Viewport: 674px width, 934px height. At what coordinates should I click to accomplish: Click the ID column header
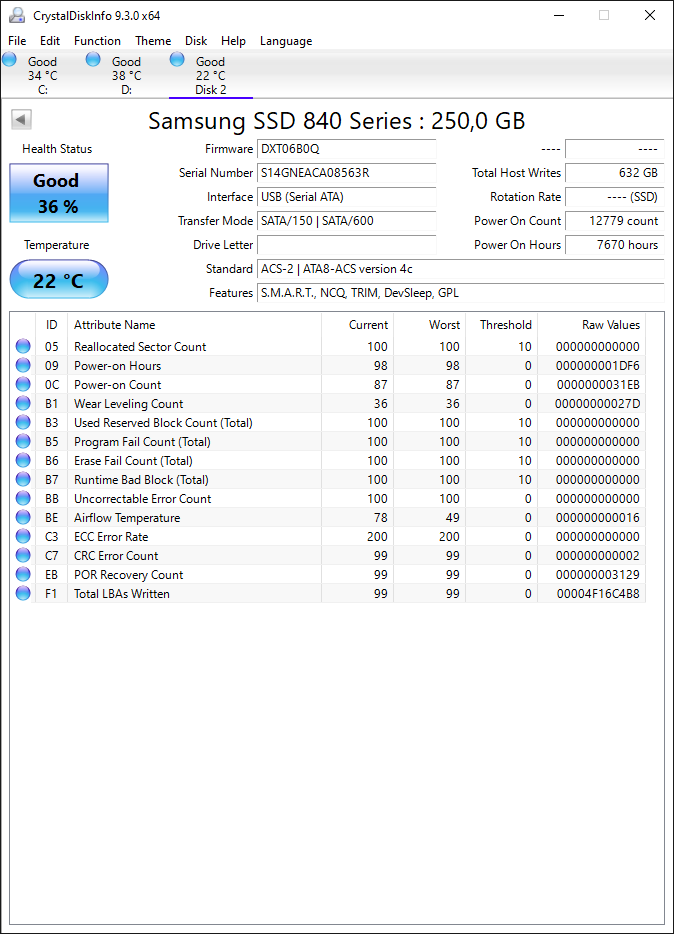52,325
